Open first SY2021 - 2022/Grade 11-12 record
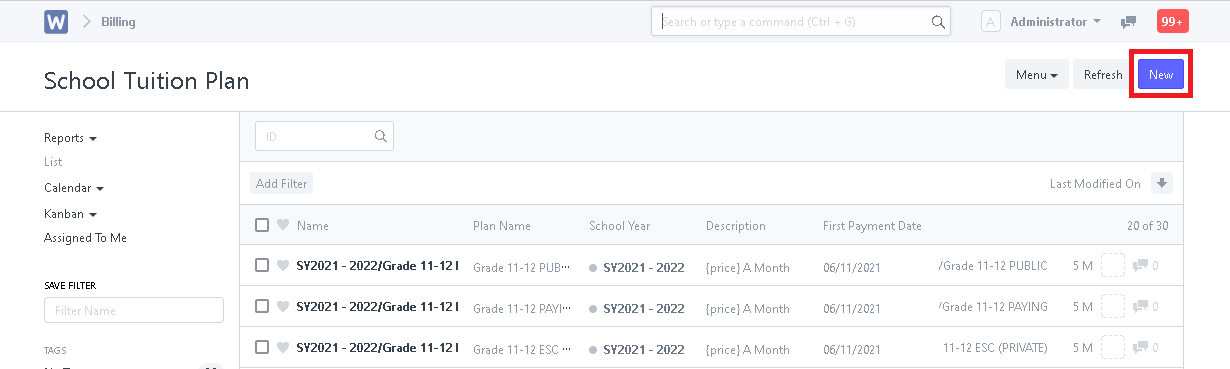Viewport: 1230px width, 369px height. 377,266
